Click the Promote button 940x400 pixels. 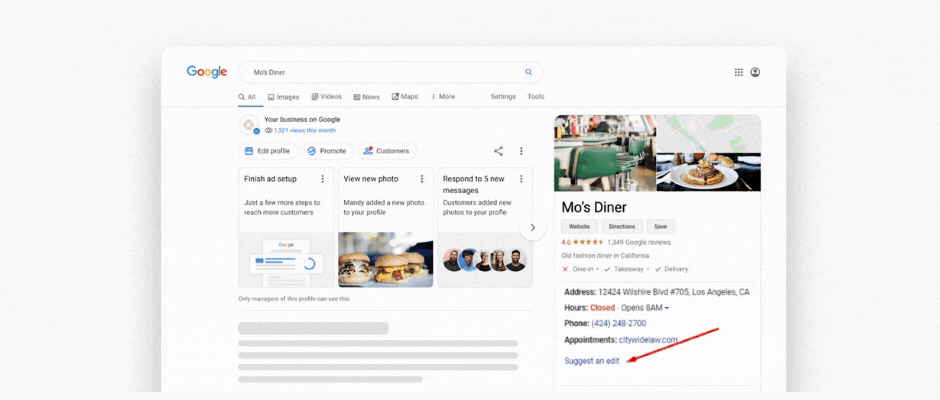point(327,151)
